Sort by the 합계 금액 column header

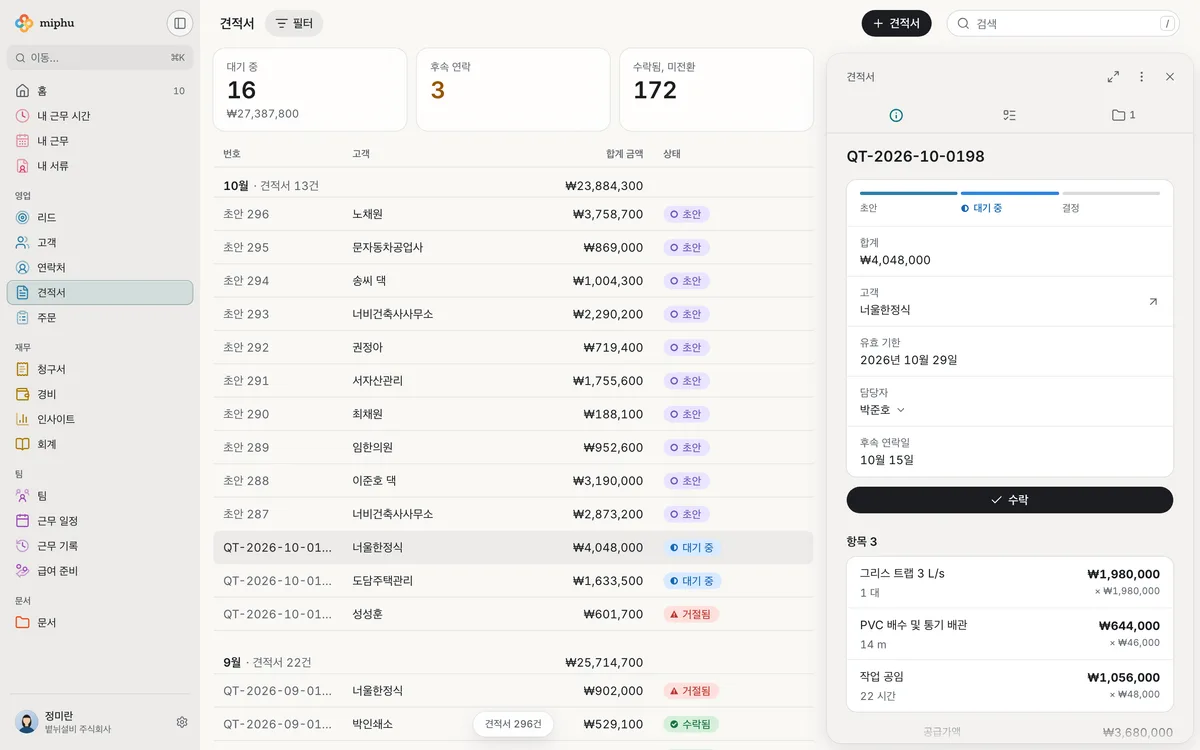coord(624,154)
